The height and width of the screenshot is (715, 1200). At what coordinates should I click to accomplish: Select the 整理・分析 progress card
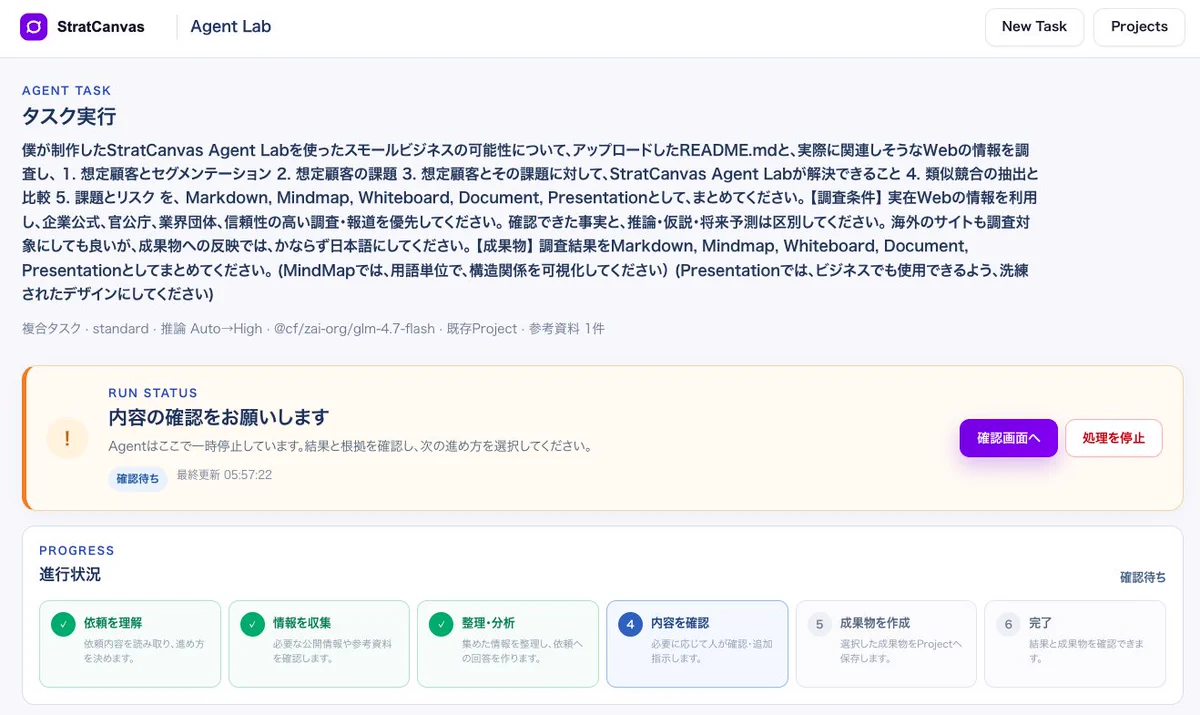coord(508,644)
